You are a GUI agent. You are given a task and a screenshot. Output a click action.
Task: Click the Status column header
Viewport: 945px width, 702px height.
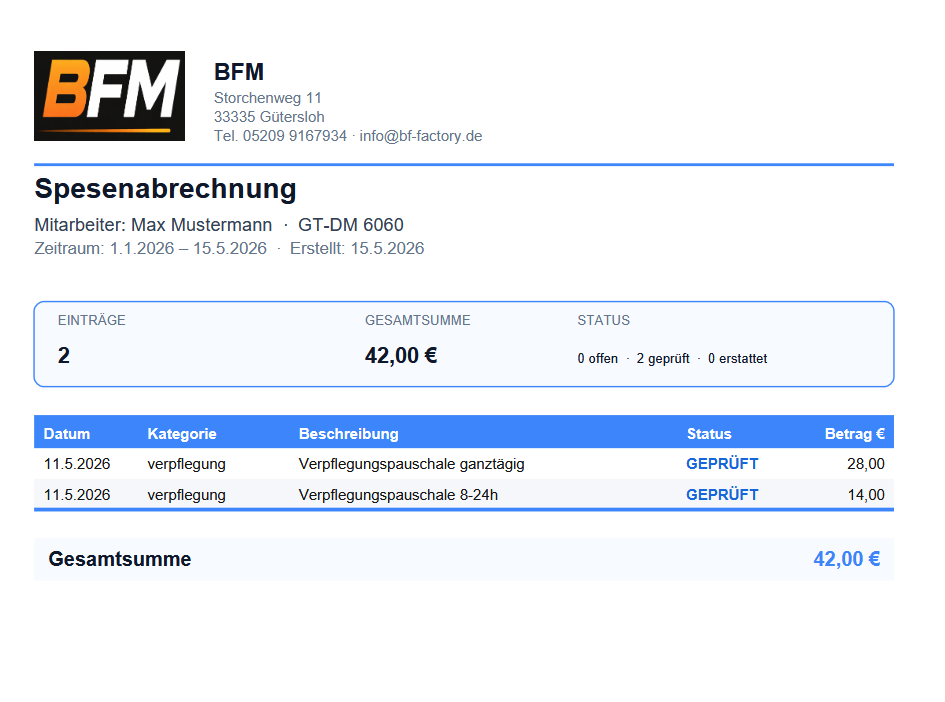point(709,434)
